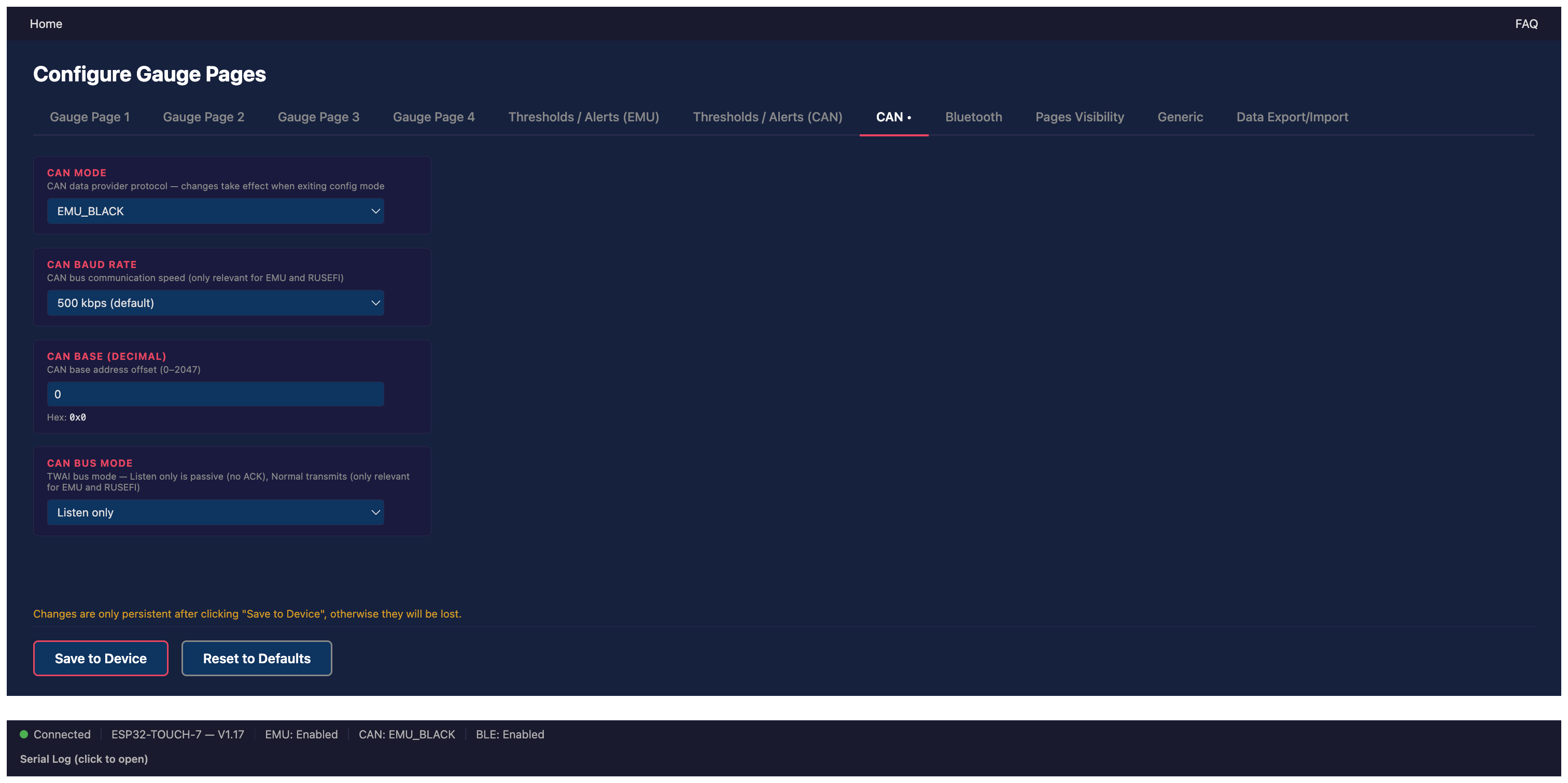
Task: Switch to Gauge Page 4 tab
Action: click(x=433, y=117)
